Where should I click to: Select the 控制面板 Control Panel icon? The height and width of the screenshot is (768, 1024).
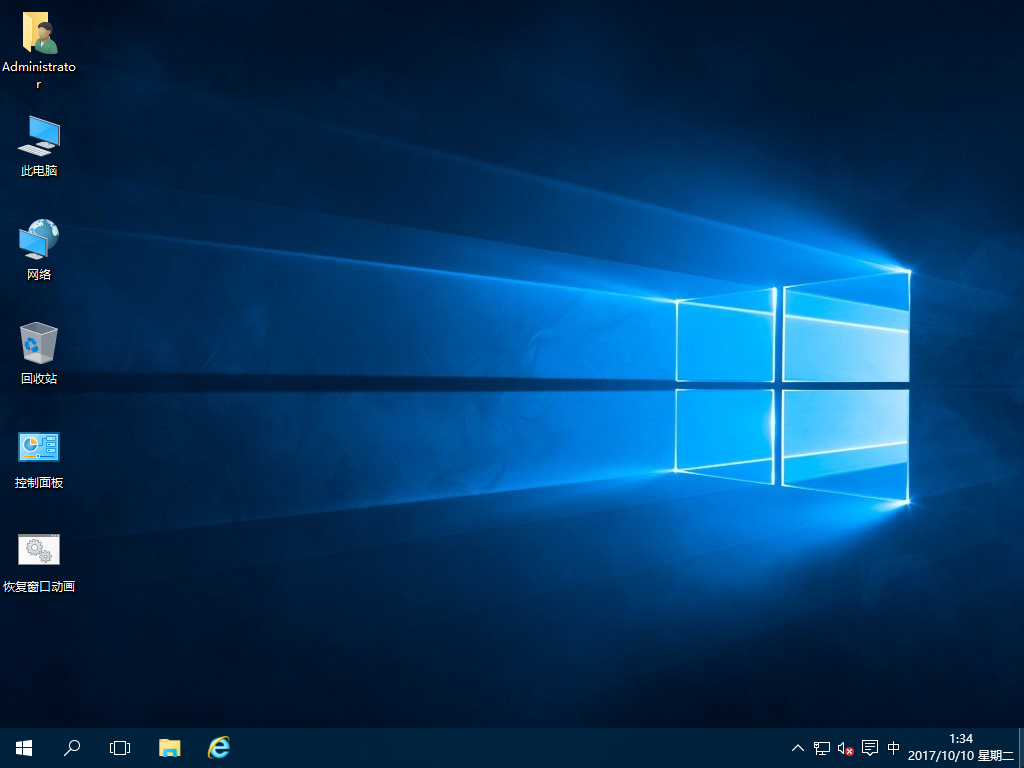(38, 447)
